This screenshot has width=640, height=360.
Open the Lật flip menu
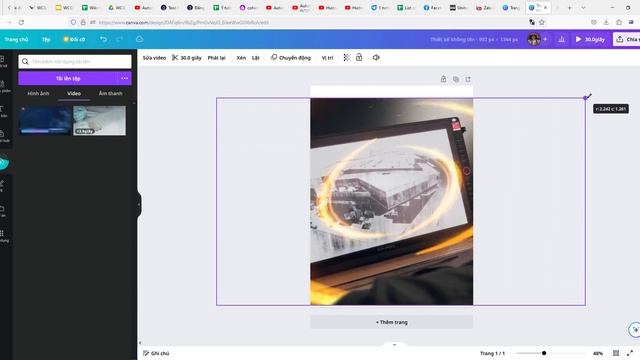(256, 58)
